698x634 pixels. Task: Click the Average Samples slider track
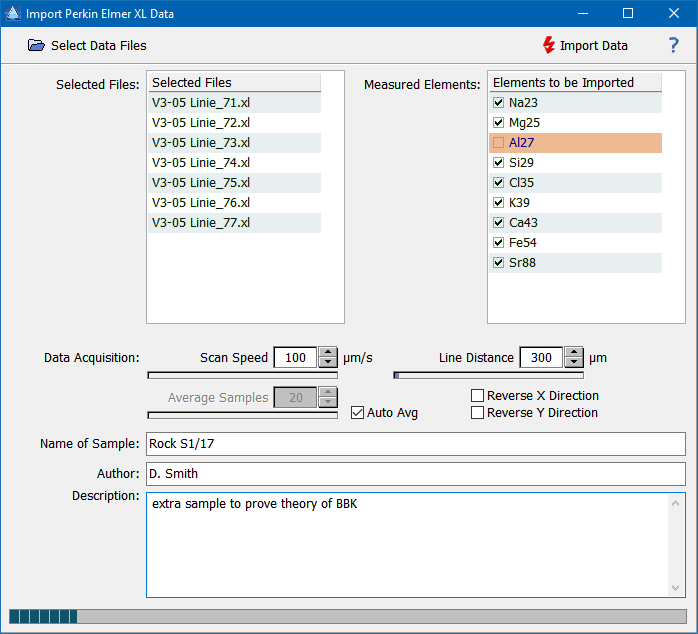point(243,415)
